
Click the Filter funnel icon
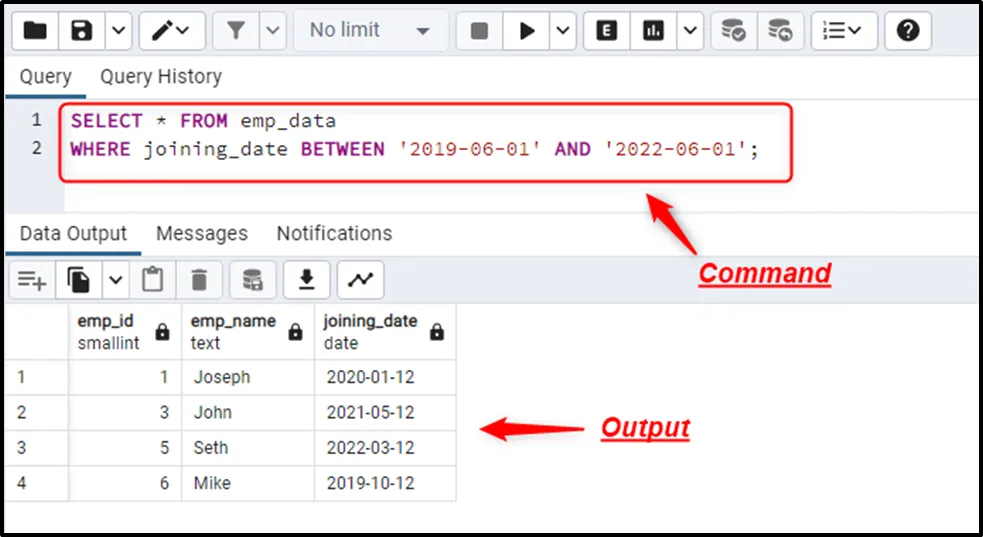[x=236, y=31]
